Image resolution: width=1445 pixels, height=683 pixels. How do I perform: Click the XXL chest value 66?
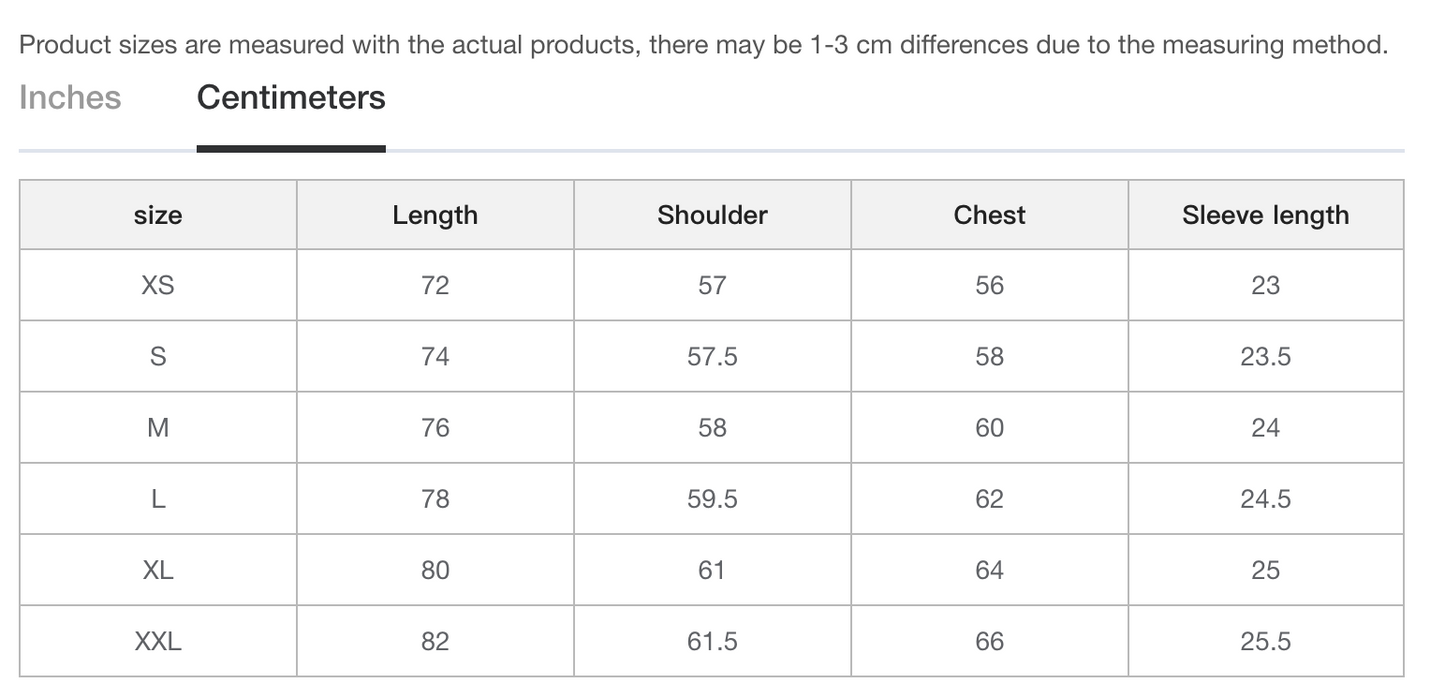989,641
